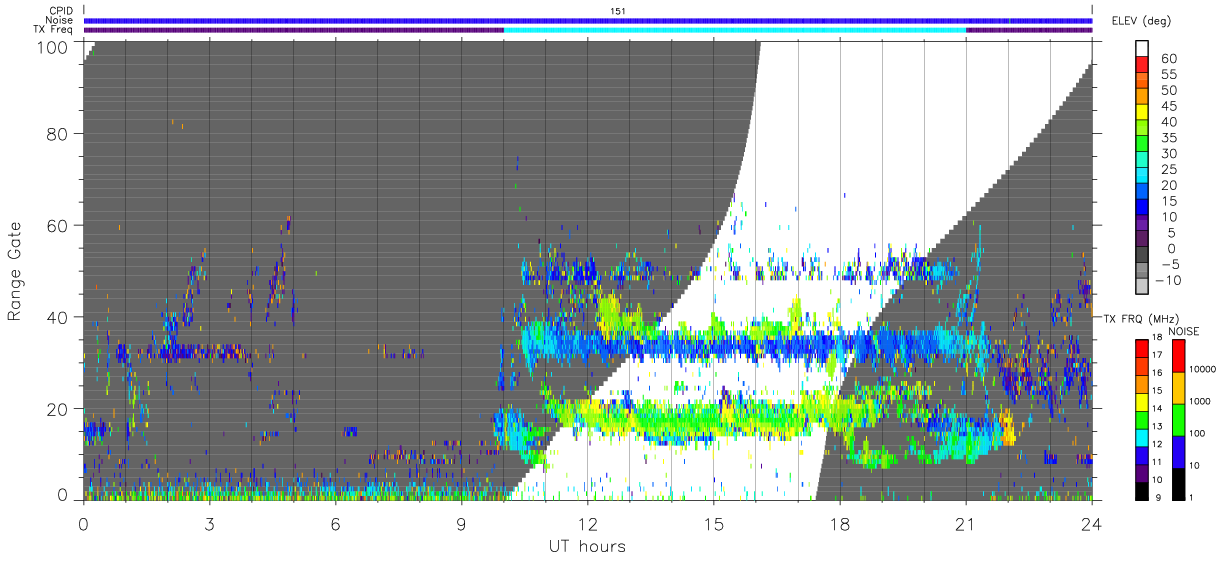The height and width of the screenshot is (567, 1228).
Task: Pick TX FRQ colorbar segment between 17 and 18
Action: click(1143, 349)
